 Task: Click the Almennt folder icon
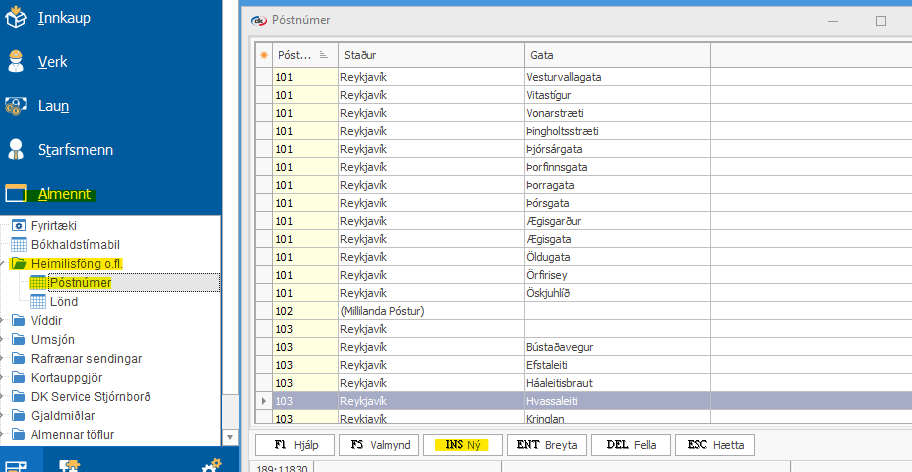pyautogui.click(x=16, y=194)
